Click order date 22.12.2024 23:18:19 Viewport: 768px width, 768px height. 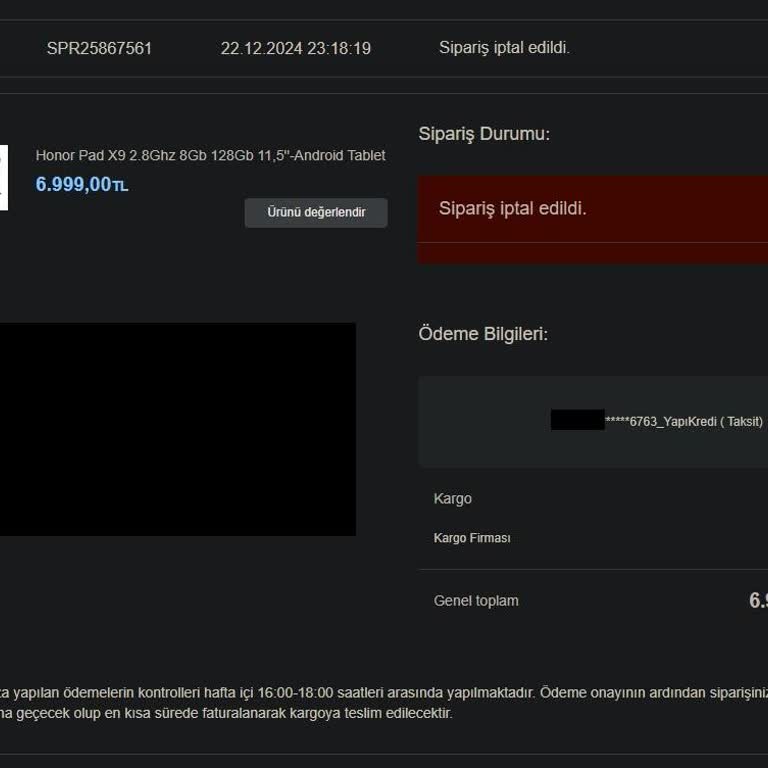click(295, 48)
